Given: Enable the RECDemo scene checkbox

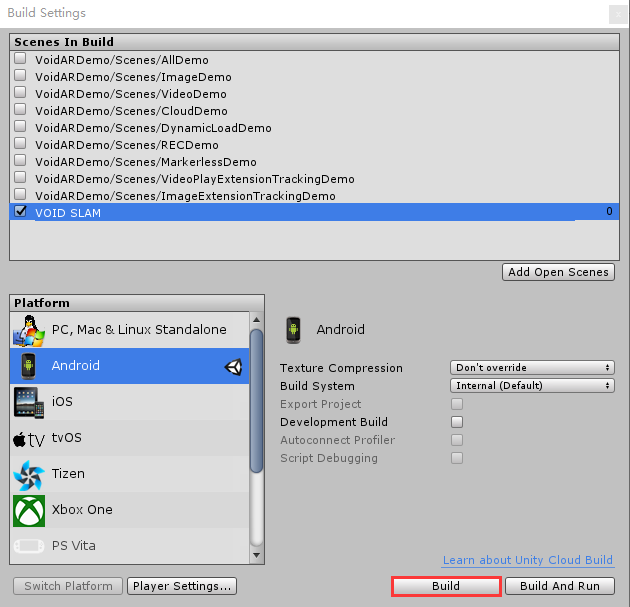Looking at the screenshot, I should click(x=20, y=143).
